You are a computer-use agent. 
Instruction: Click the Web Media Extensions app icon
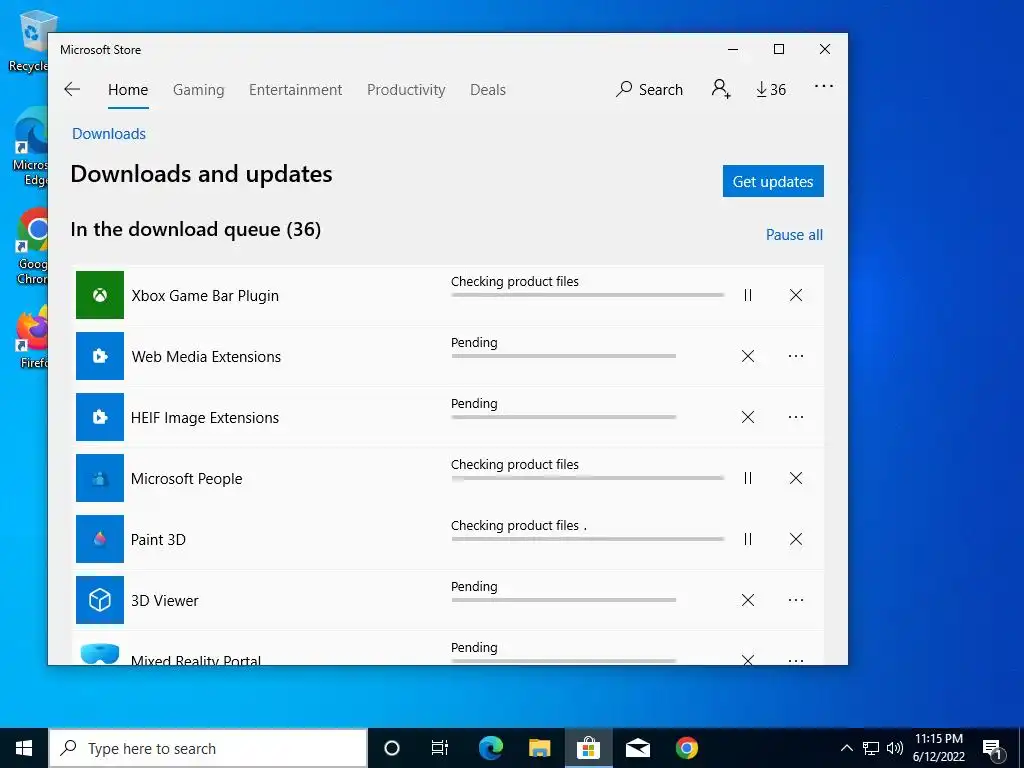(100, 356)
